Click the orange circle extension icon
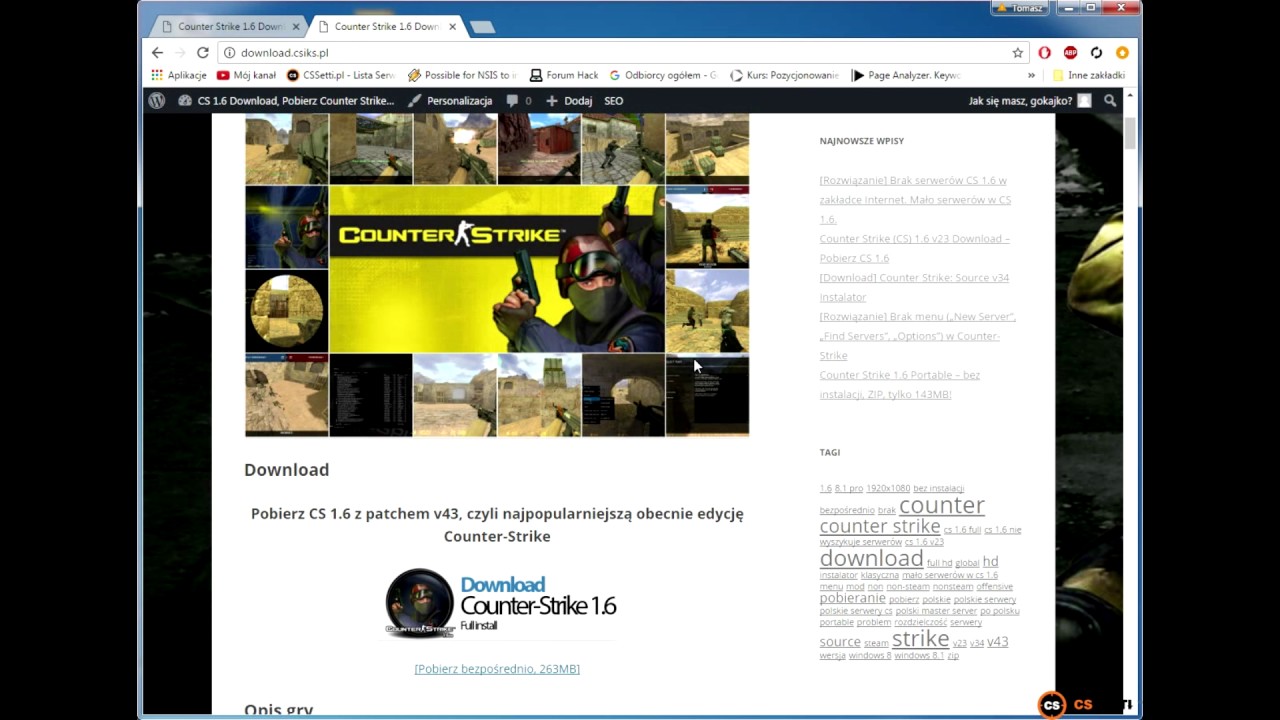This screenshot has width=1280, height=720. coord(1122,53)
